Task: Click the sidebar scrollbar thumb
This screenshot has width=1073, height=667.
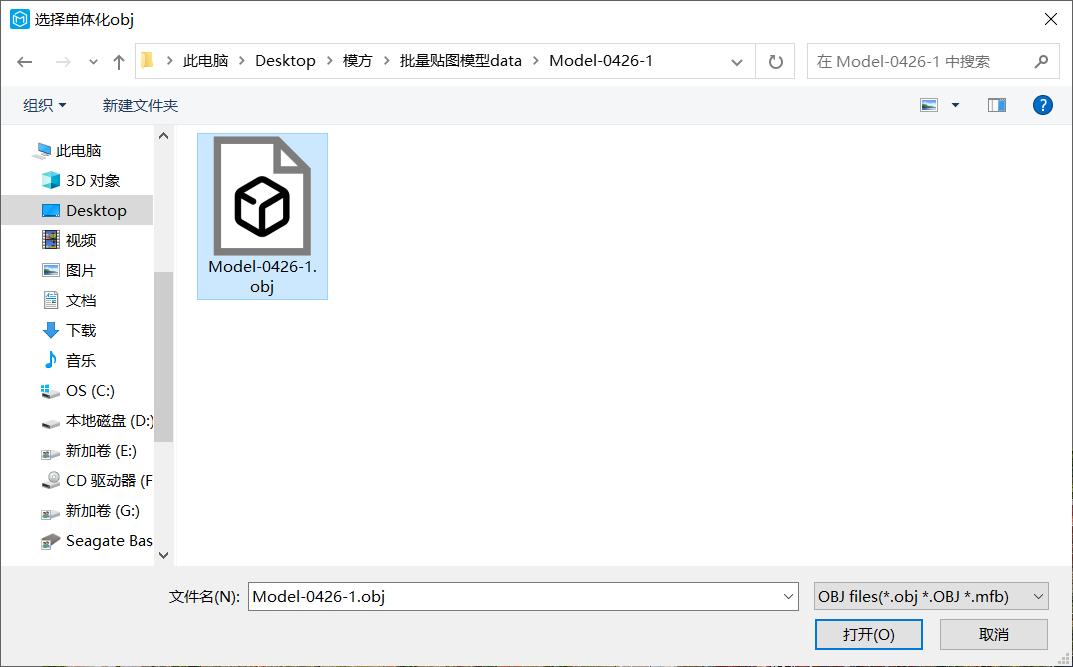Action: [164, 356]
